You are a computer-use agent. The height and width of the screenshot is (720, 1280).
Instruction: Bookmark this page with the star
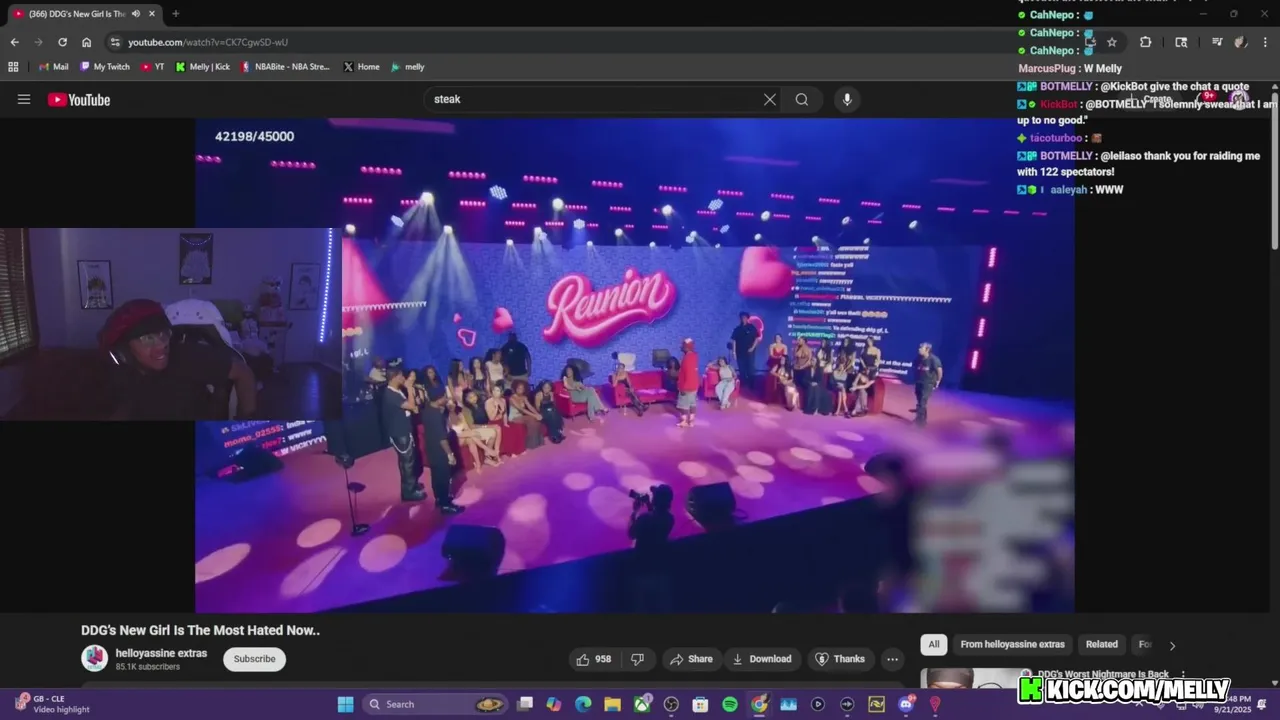pos(1111,42)
